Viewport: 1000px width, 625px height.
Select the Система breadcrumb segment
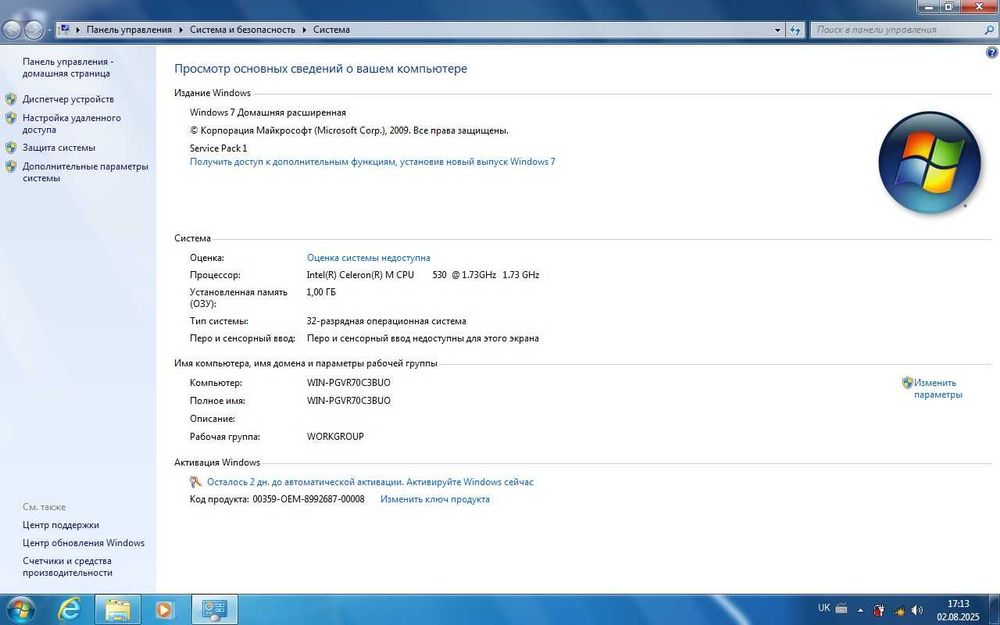click(x=331, y=29)
